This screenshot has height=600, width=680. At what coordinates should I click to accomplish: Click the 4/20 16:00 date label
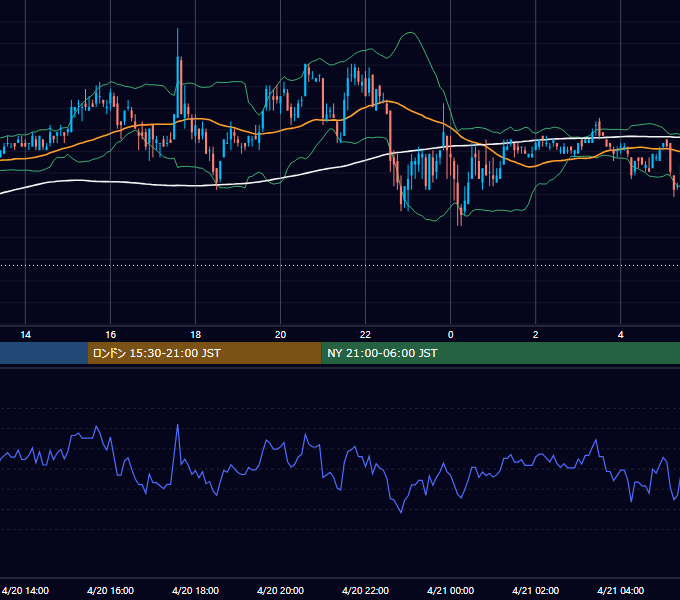[111, 590]
